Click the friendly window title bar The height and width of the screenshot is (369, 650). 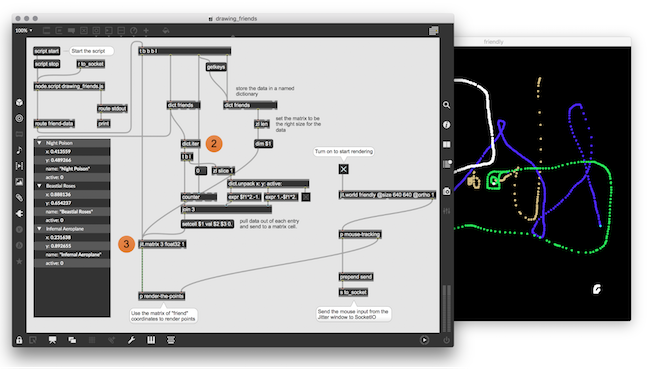pyautogui.click(x=542, y=41)
